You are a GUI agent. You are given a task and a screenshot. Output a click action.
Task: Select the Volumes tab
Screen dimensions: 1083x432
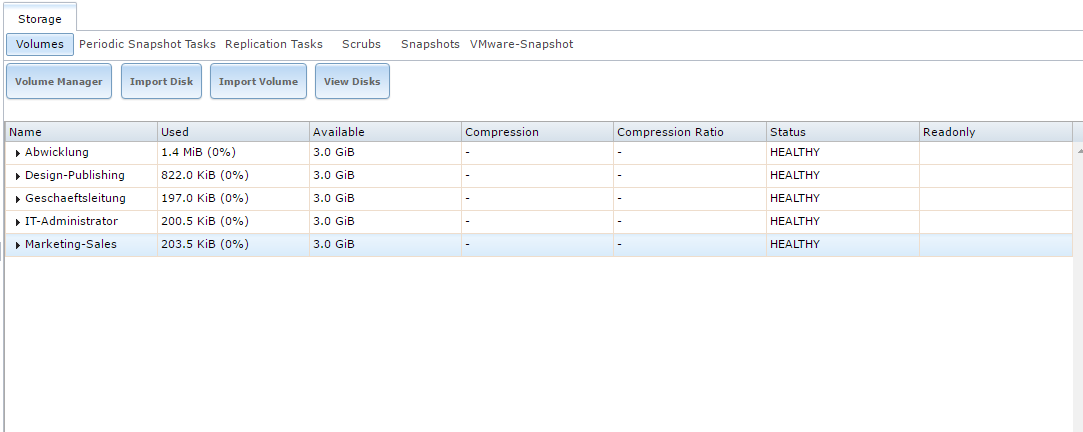click(x=40, y=44)
